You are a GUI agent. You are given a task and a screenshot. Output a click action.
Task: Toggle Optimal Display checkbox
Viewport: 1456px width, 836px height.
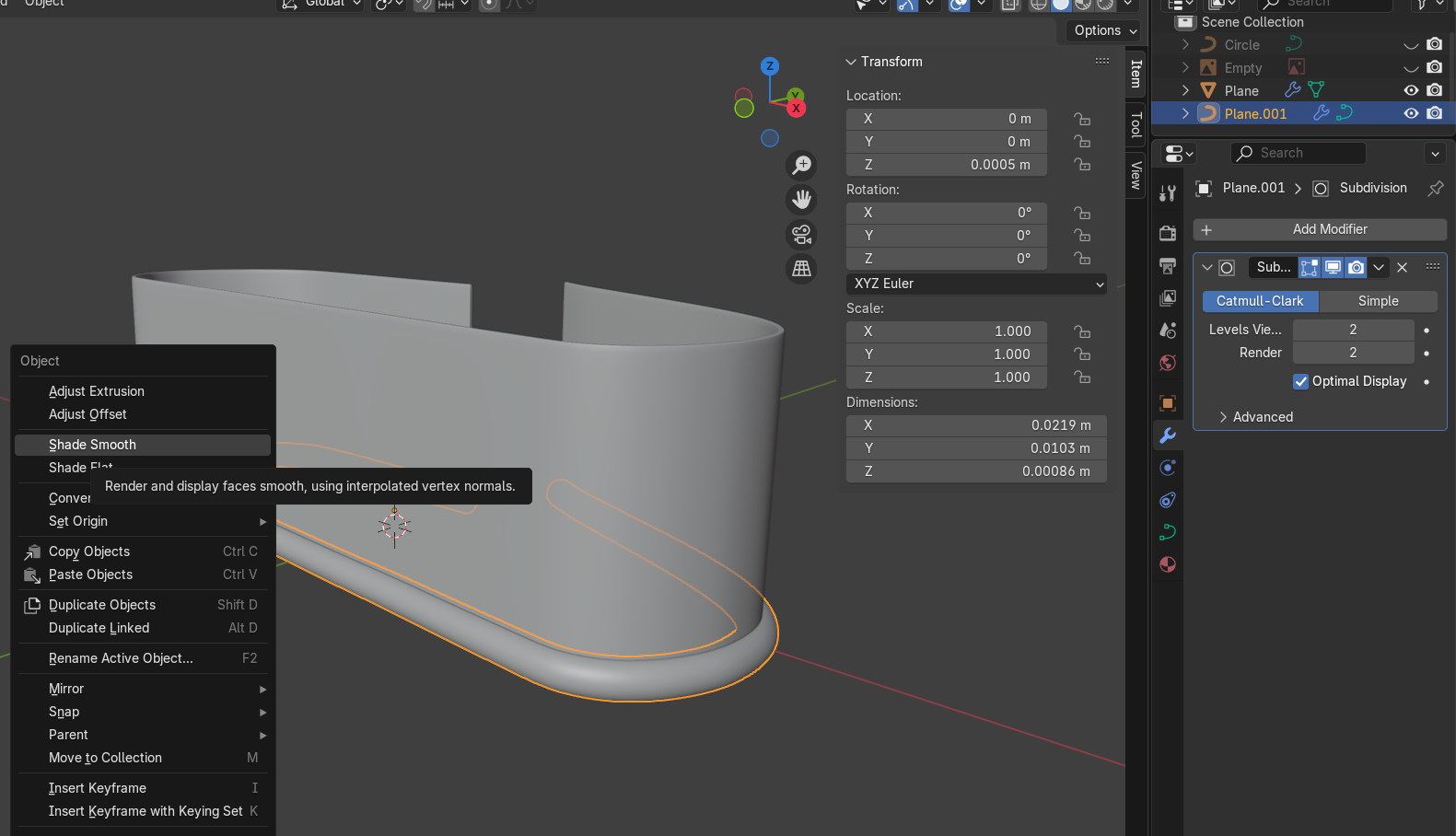(x=1300, y=381)
